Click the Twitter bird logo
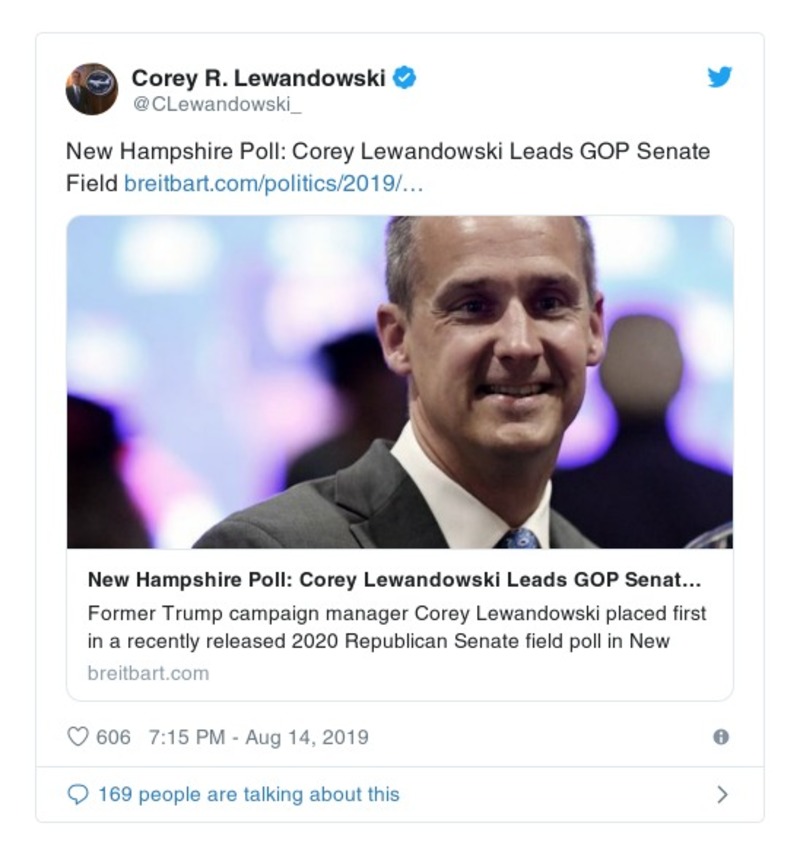 tap(719, 77)
